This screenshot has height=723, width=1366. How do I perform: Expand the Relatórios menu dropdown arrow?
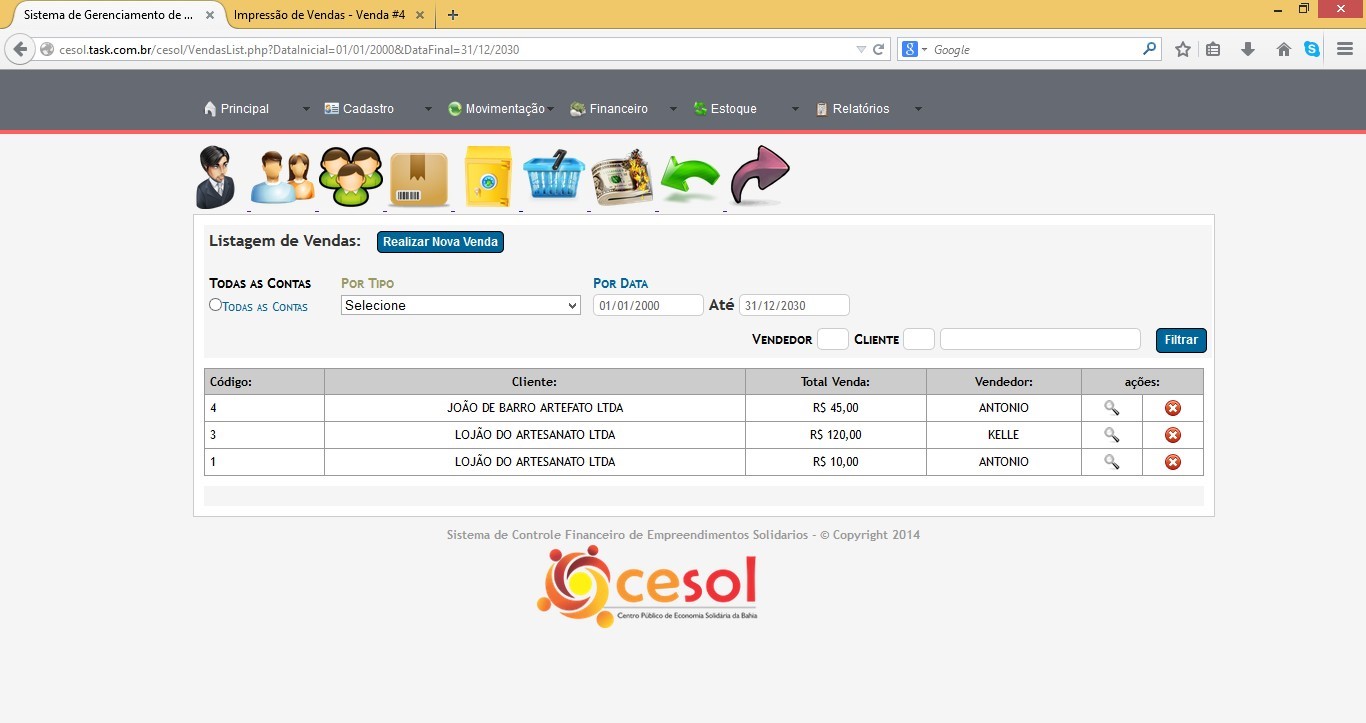pyautogui.click(x=918, y=109)
